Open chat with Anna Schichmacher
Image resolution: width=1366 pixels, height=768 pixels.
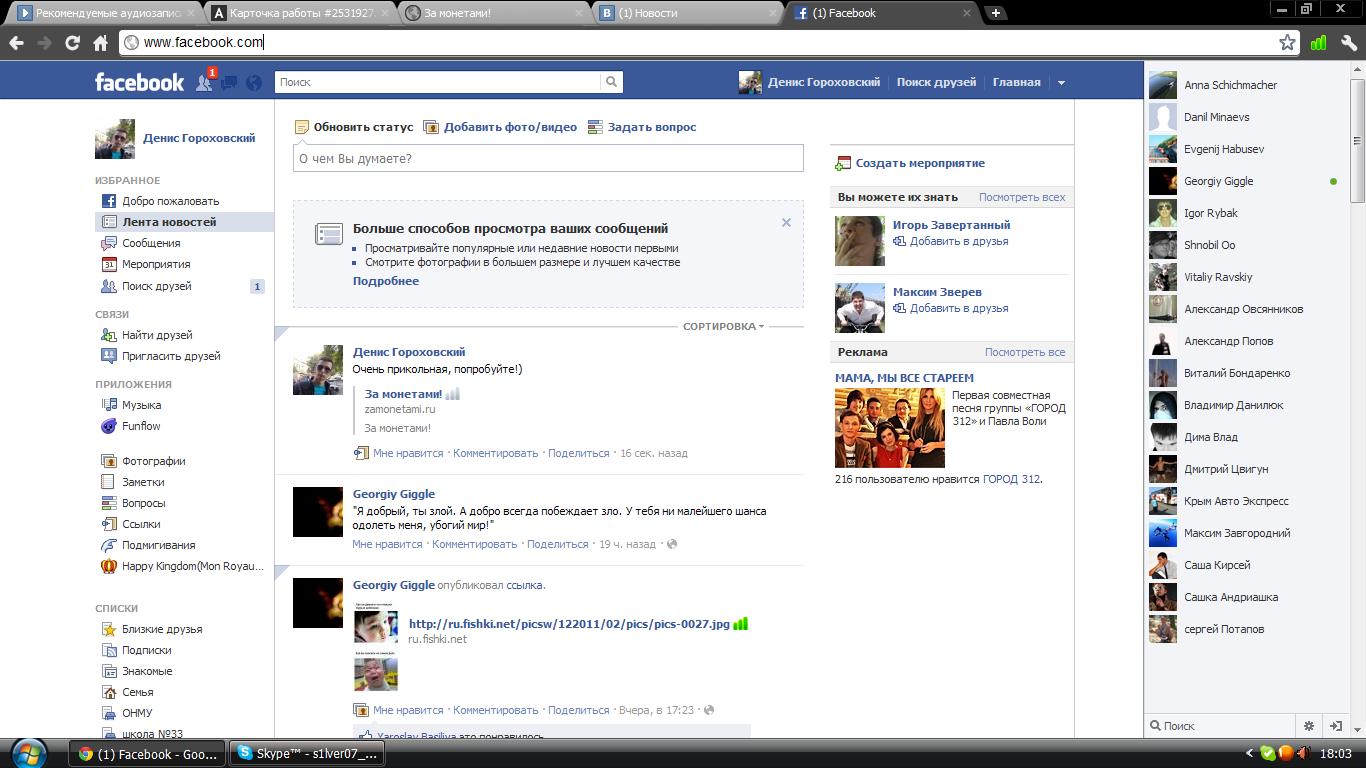pyautogui.click(x=1245, y=85)
